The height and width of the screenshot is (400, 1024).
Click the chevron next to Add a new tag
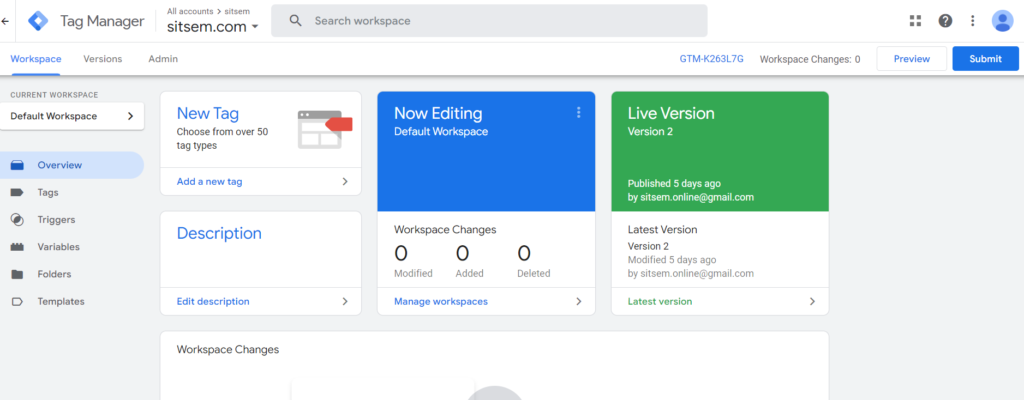pyautogui.click(x=345, y=182)
